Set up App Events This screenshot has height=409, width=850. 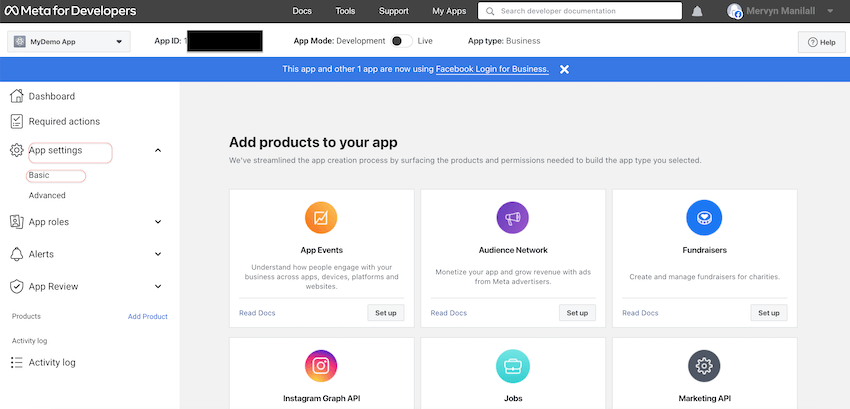tap(385, 313)
